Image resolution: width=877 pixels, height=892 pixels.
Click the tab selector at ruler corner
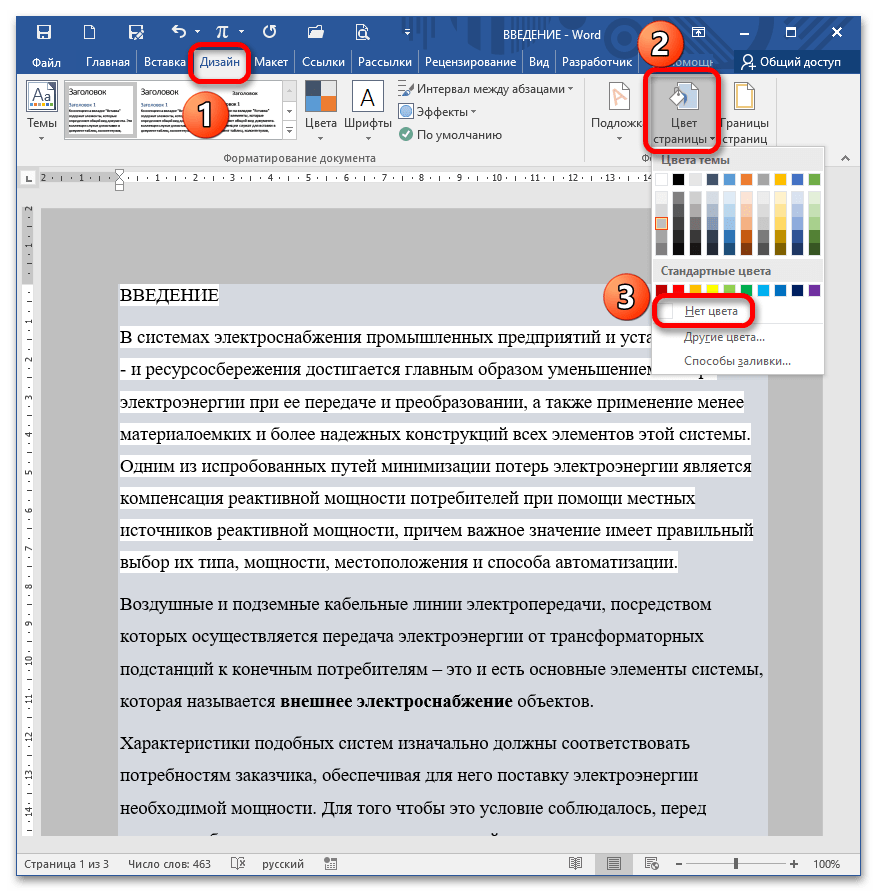pos(28,179)
